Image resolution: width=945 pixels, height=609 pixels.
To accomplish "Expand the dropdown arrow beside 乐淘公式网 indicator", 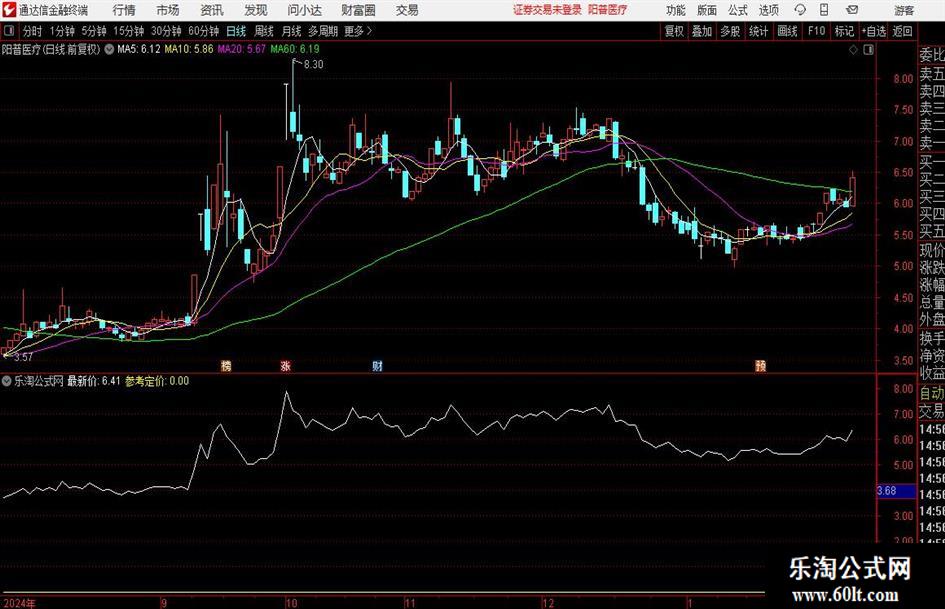I will pos(7,381).
